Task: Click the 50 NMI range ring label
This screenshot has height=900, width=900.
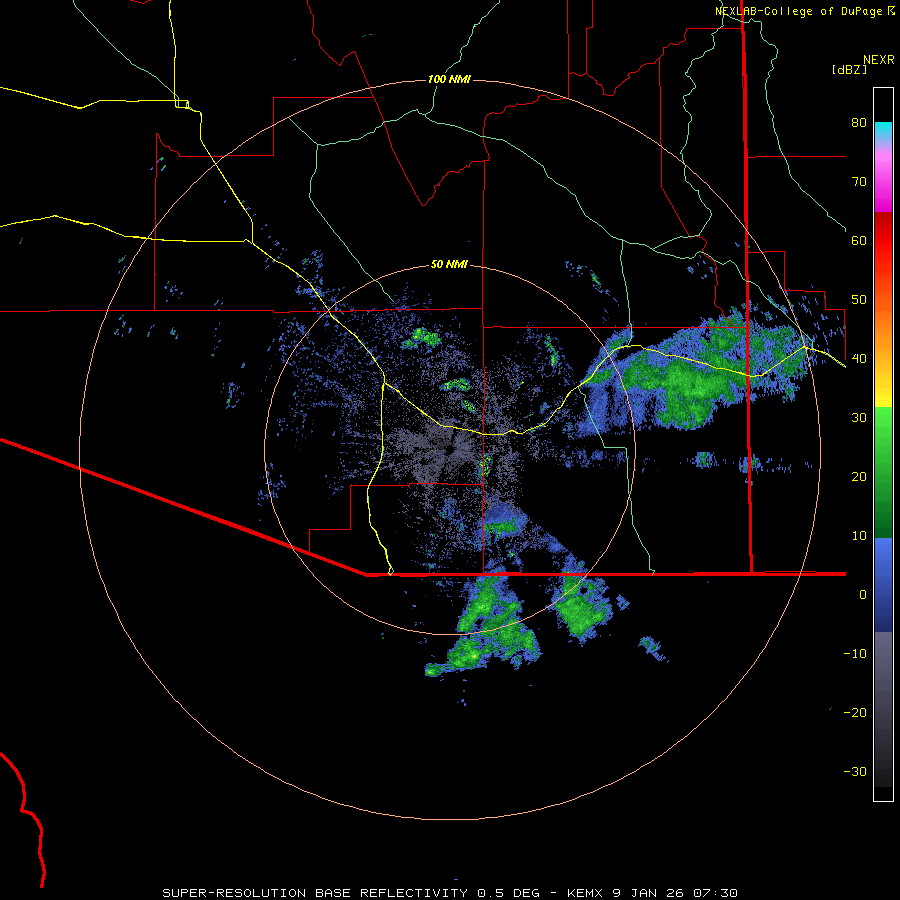Action: coord(449,265)
